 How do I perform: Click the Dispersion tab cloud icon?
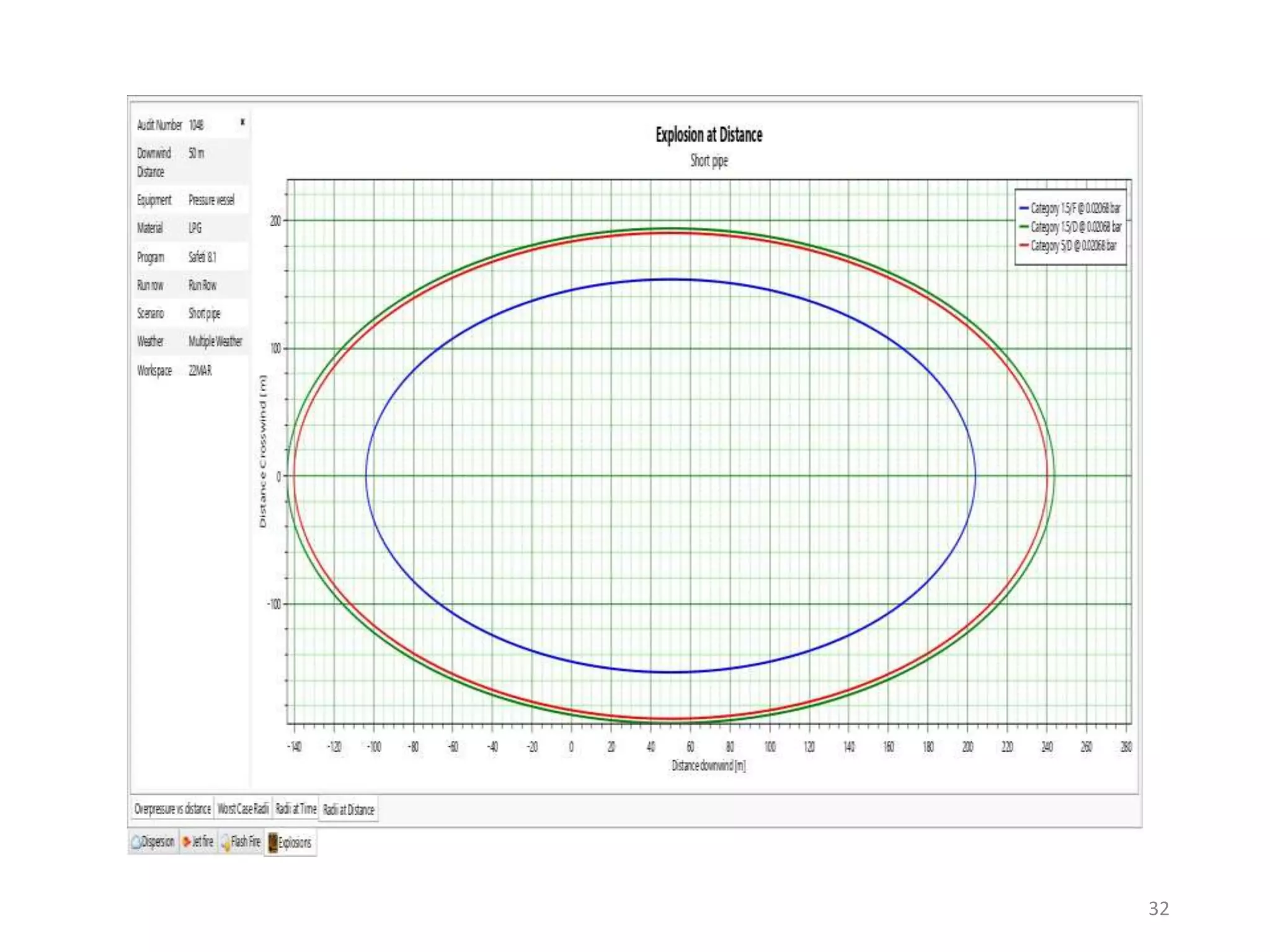click(136, 842)
